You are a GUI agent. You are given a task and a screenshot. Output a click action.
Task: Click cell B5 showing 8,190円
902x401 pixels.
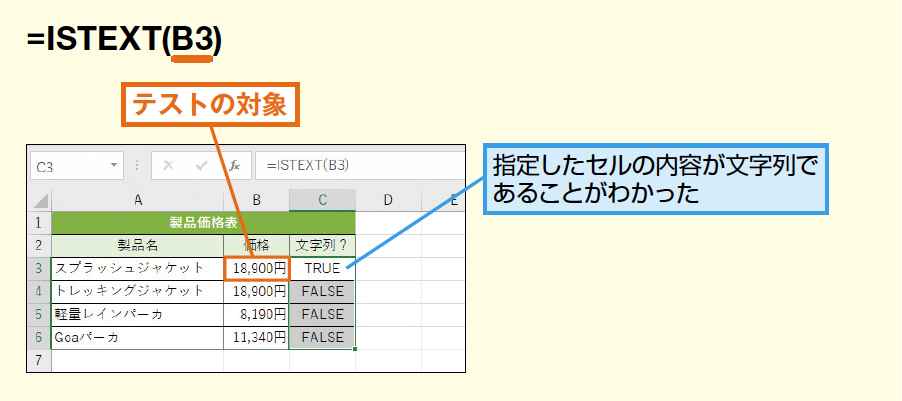tap(256, 314)
